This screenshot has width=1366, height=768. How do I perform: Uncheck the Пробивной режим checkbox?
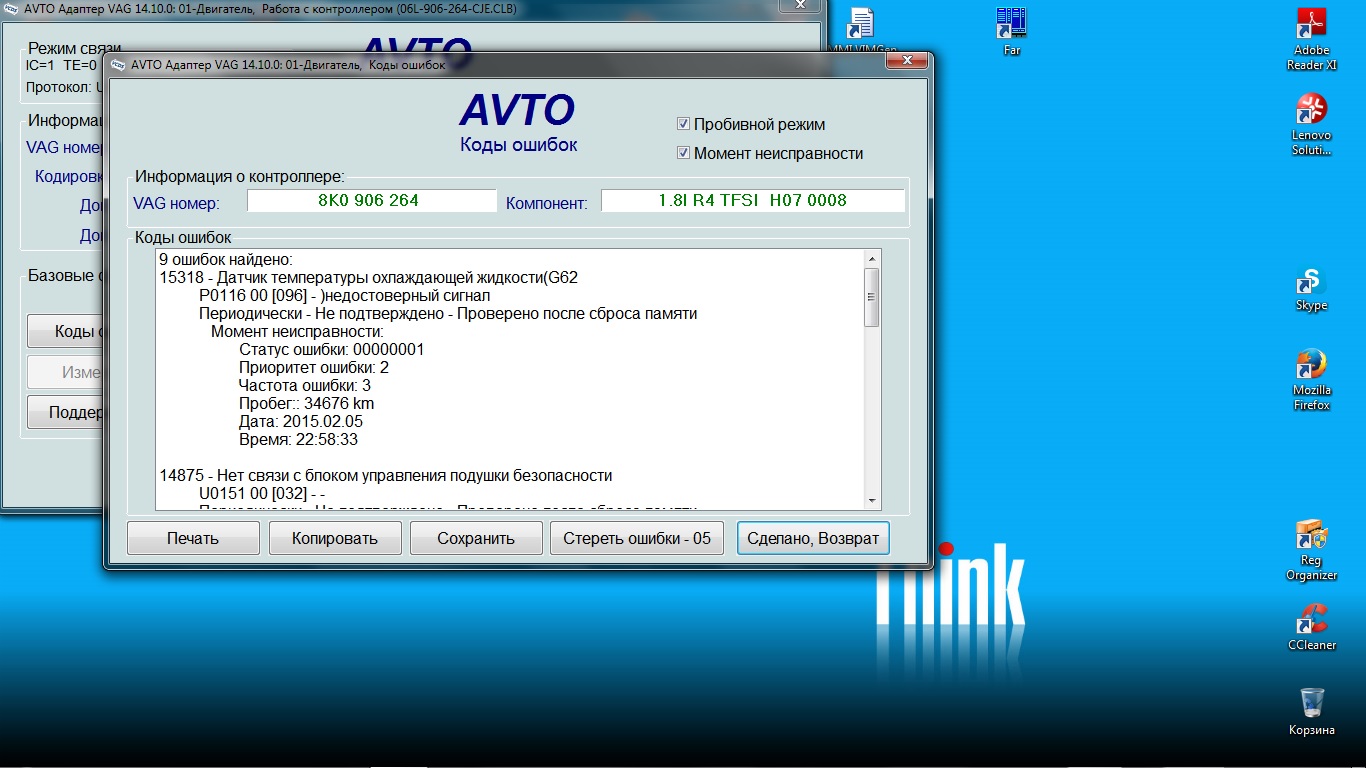tap(684, 124)
